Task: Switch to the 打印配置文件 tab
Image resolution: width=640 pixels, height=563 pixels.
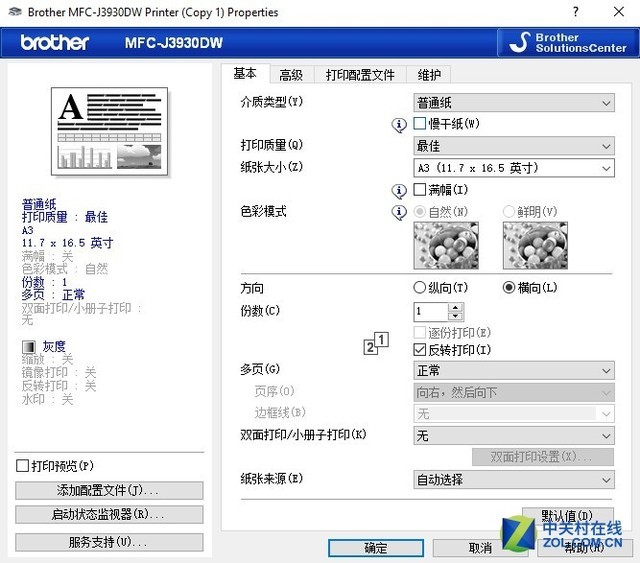Action: pyautogui.click(x=360, y=75)
